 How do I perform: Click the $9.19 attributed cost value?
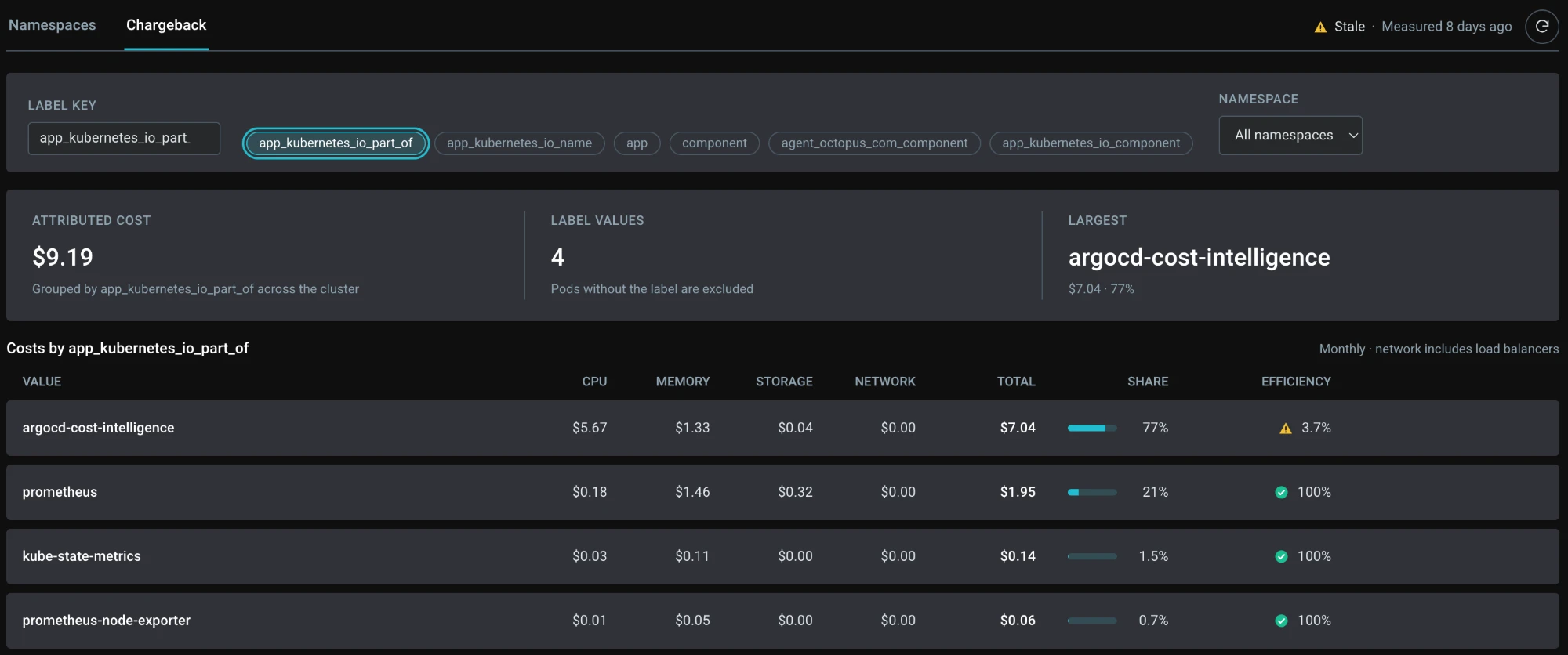[x=63, y=257]
